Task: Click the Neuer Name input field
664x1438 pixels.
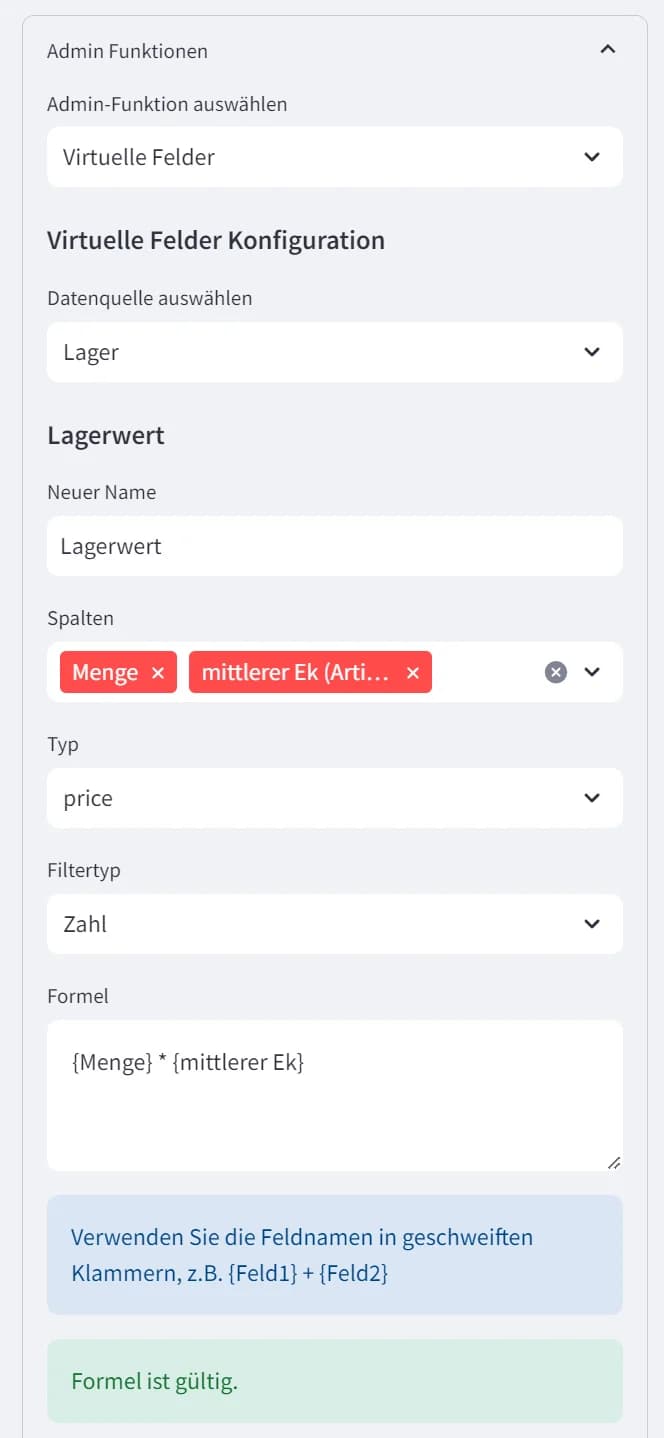Action: pyautogui.click(x=334, y=546)
